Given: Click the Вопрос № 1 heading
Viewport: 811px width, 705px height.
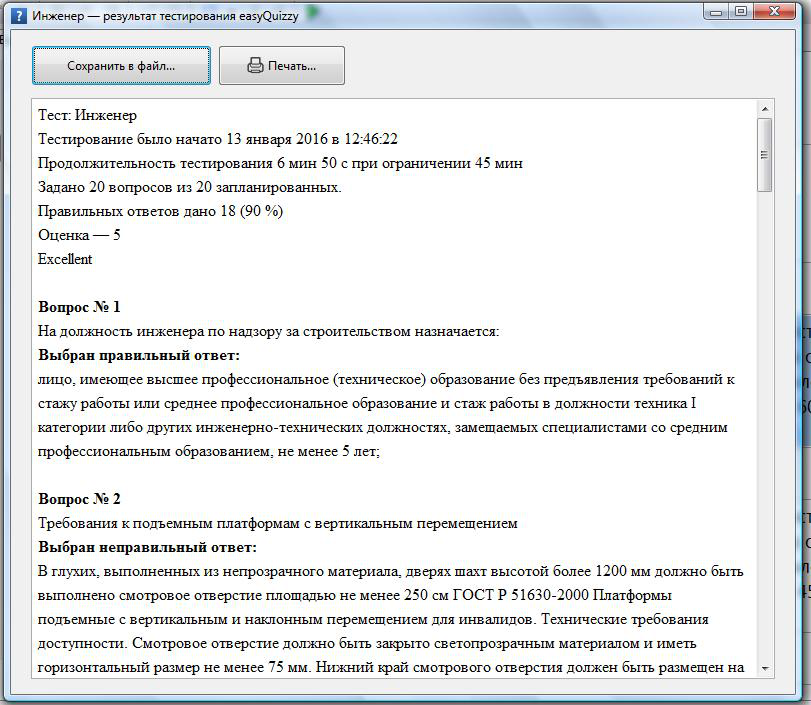Looking at the screenshot, I should coord(80,305).
